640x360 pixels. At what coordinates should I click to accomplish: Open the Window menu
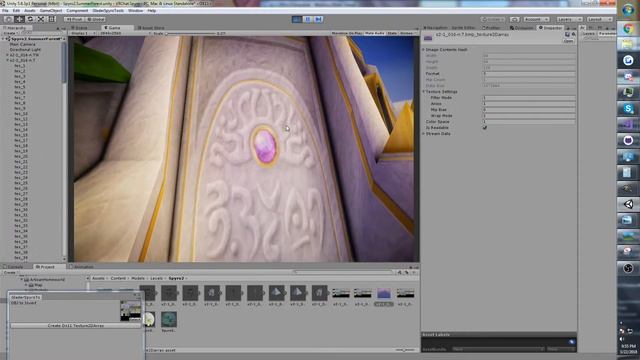click(136, 11)
